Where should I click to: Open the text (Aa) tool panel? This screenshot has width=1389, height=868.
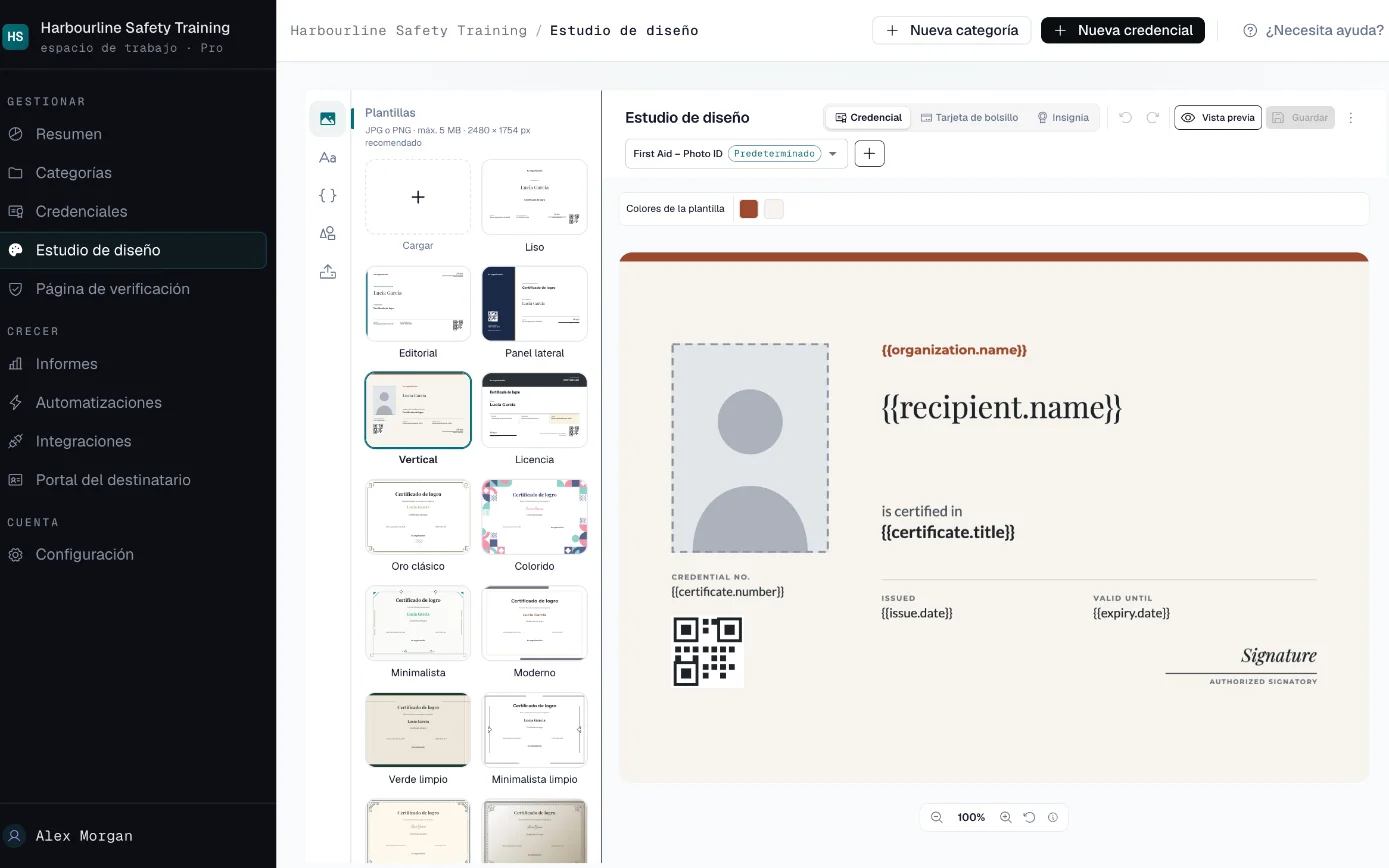pos(327,157)
